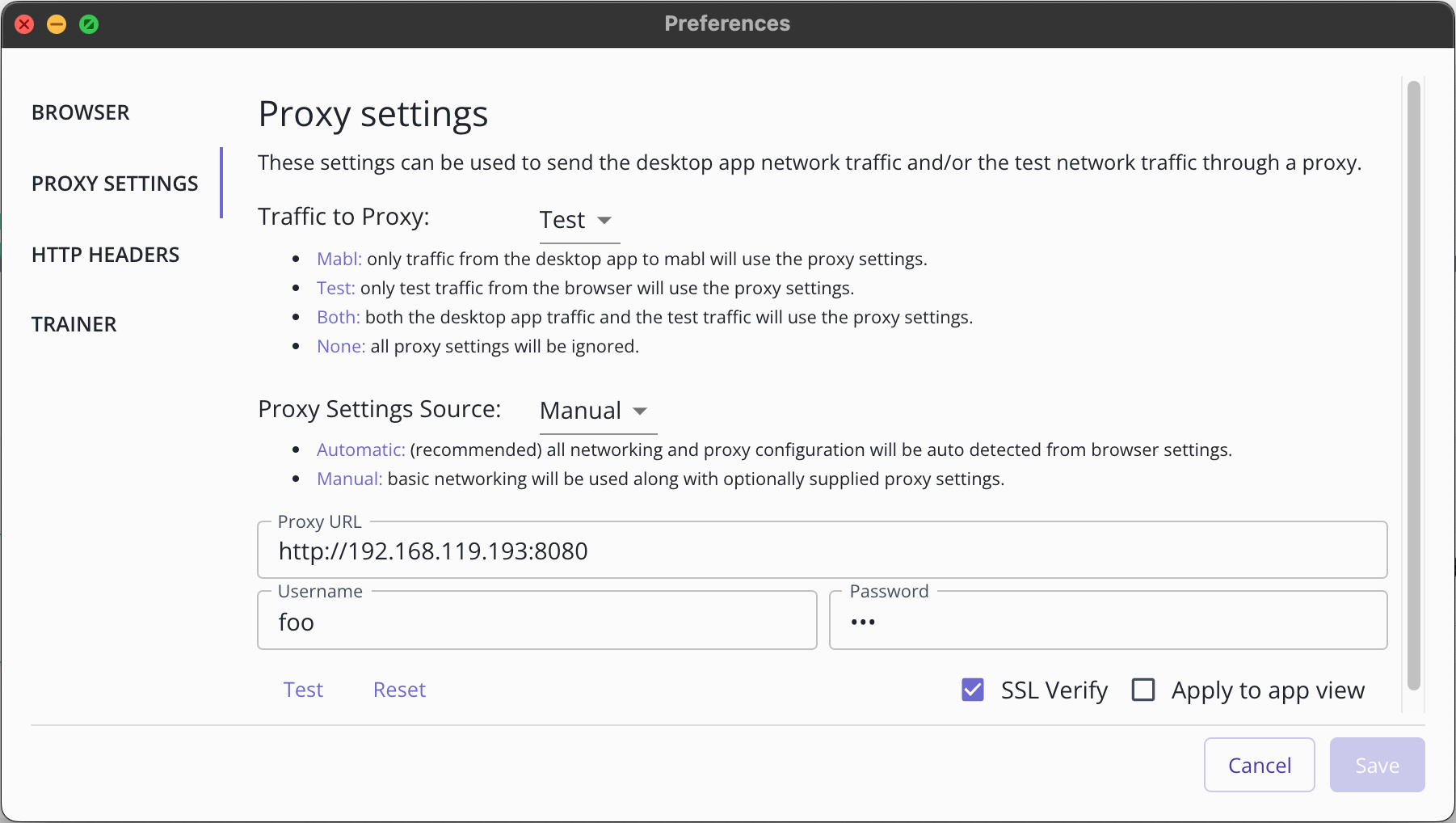Uncheck the SSL Verify checkbox

point(973,690)
